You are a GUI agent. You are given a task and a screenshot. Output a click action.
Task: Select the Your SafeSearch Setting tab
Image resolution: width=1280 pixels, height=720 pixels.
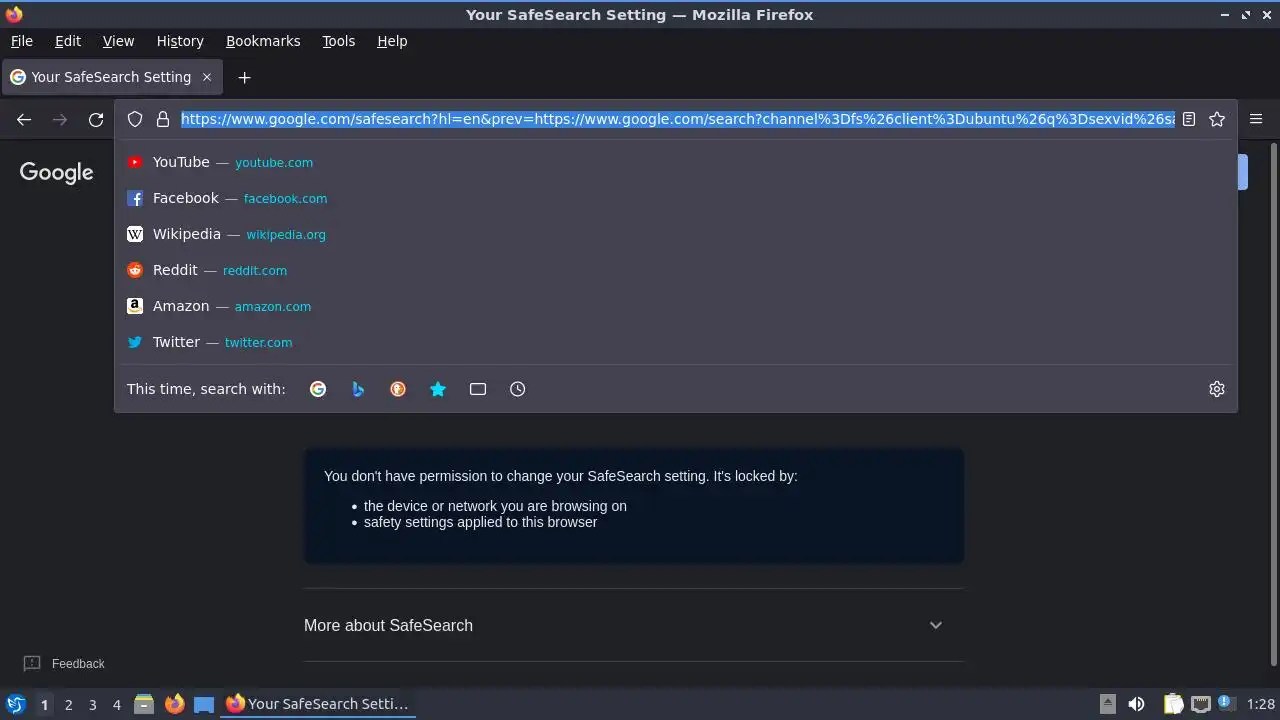[x=111, y=77]
